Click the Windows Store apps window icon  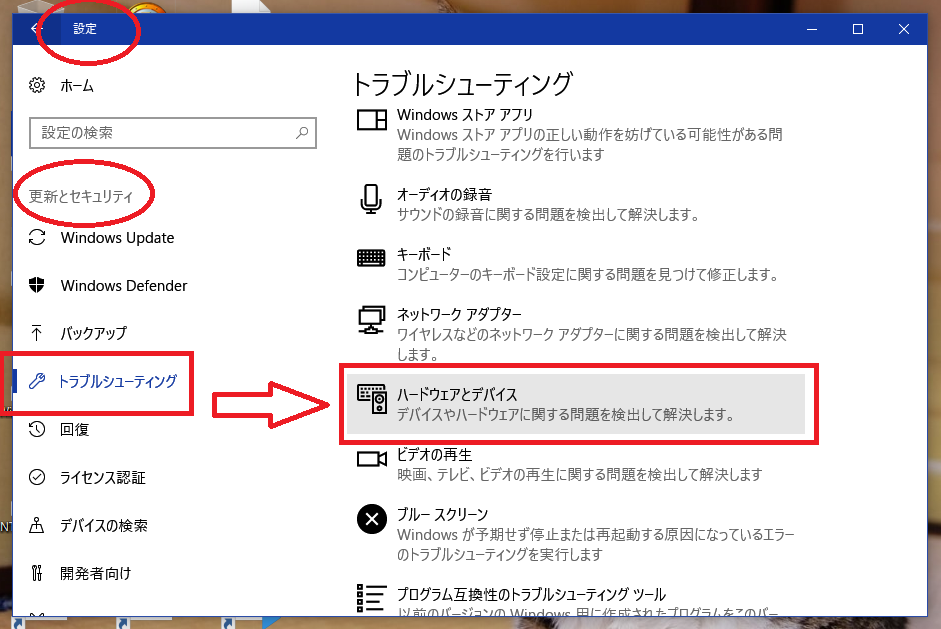(371, 120)
